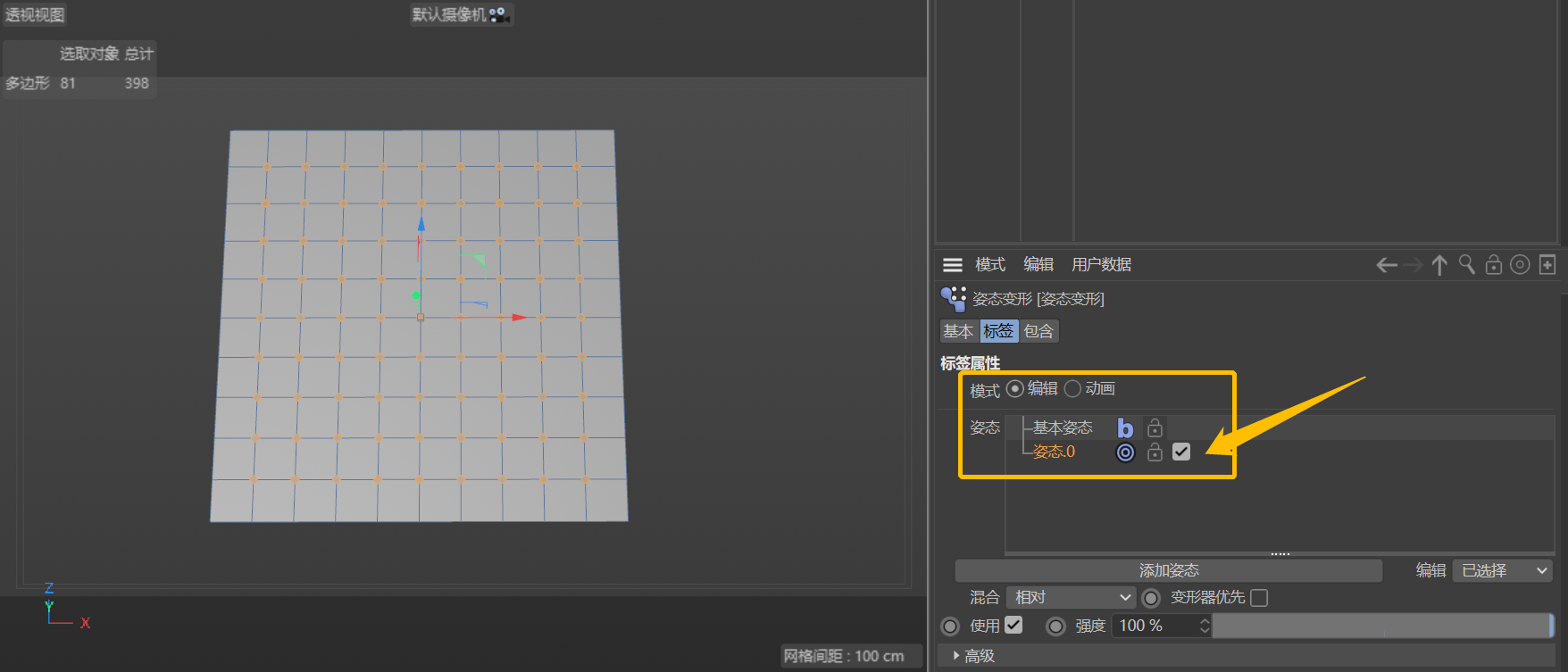Click the default camera icon in viewport
The image size is (1568, 672).
pos(498,15)
